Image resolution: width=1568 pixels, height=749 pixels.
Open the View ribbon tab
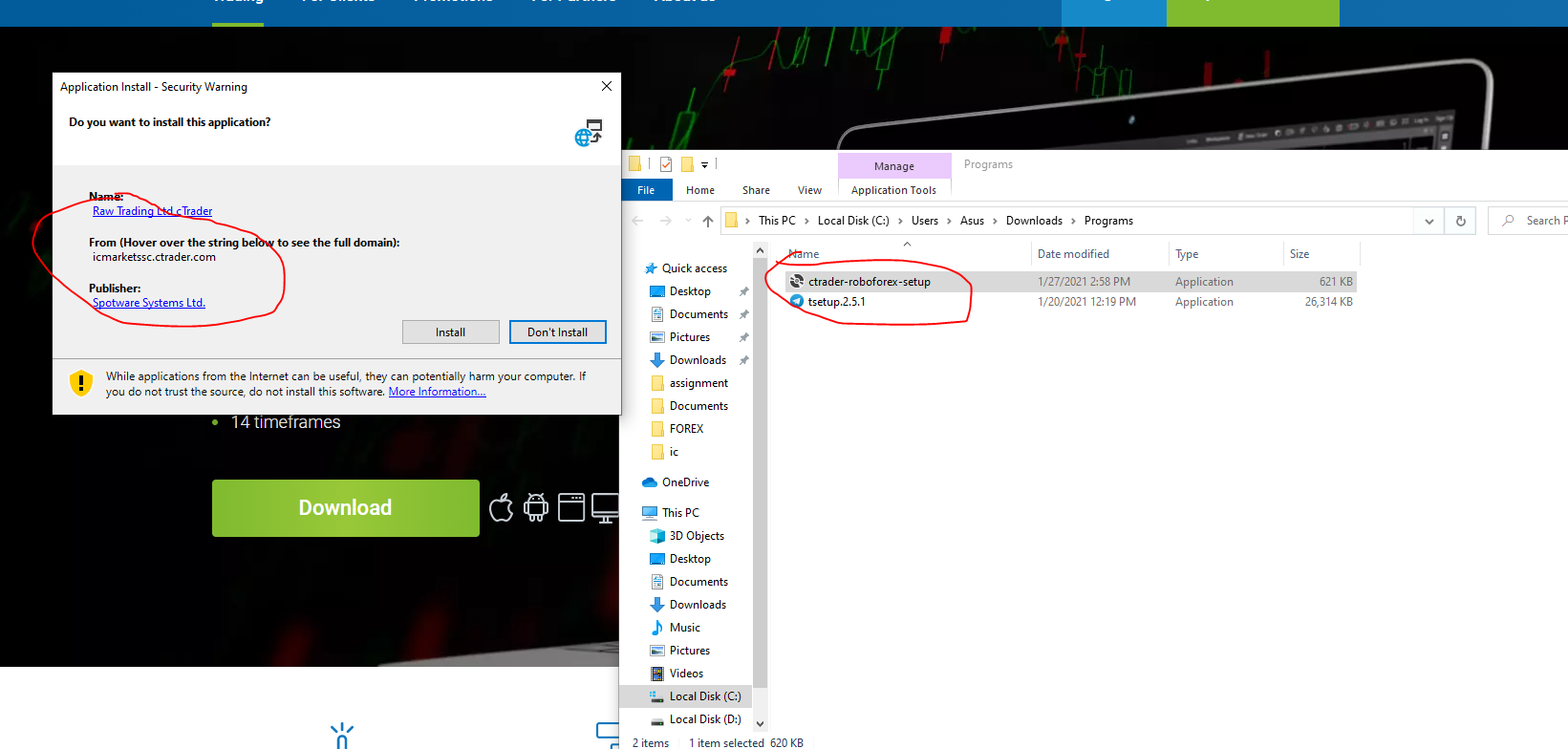[809, 190]
